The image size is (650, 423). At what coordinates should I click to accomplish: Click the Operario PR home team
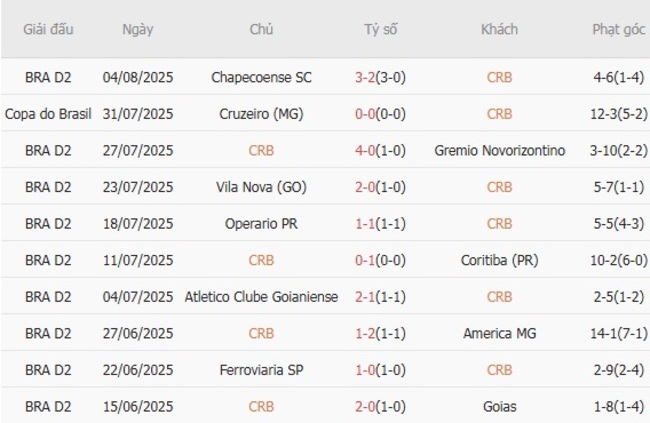coord(261,224)
